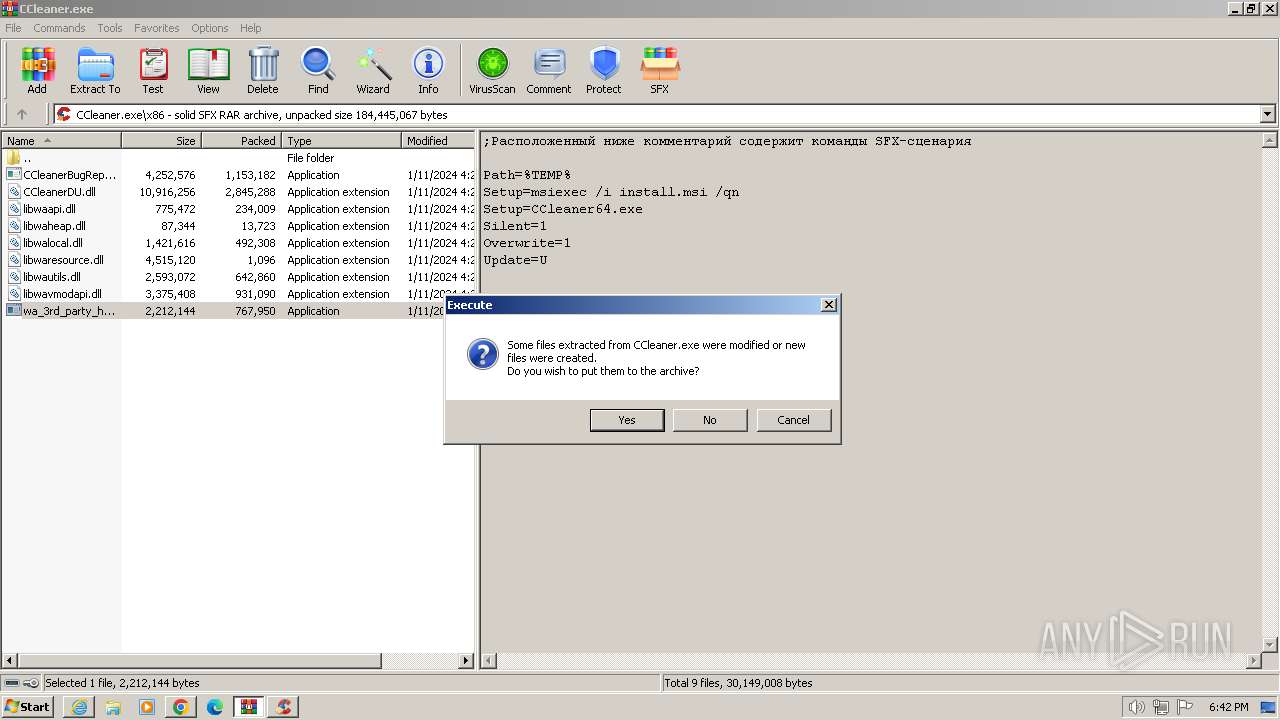Open File Explorer from taskbar
This screenshot has height=720, width=1280.
[x=113, y=707]
